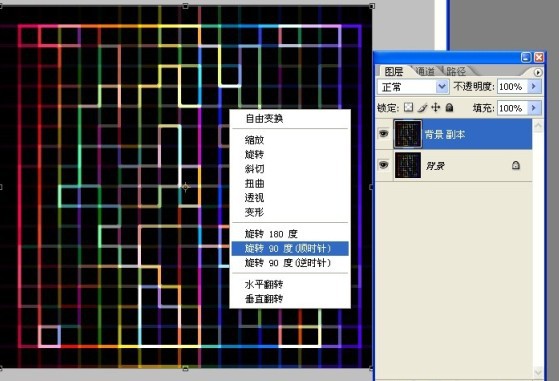Viewport: 559px width, 381px height.
Task: Choose 透视 transform option
Action: (x=254, y=198)
